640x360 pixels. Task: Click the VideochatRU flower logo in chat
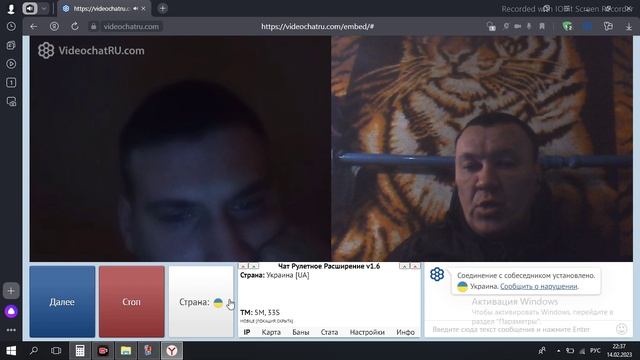(x=437, y=274)
